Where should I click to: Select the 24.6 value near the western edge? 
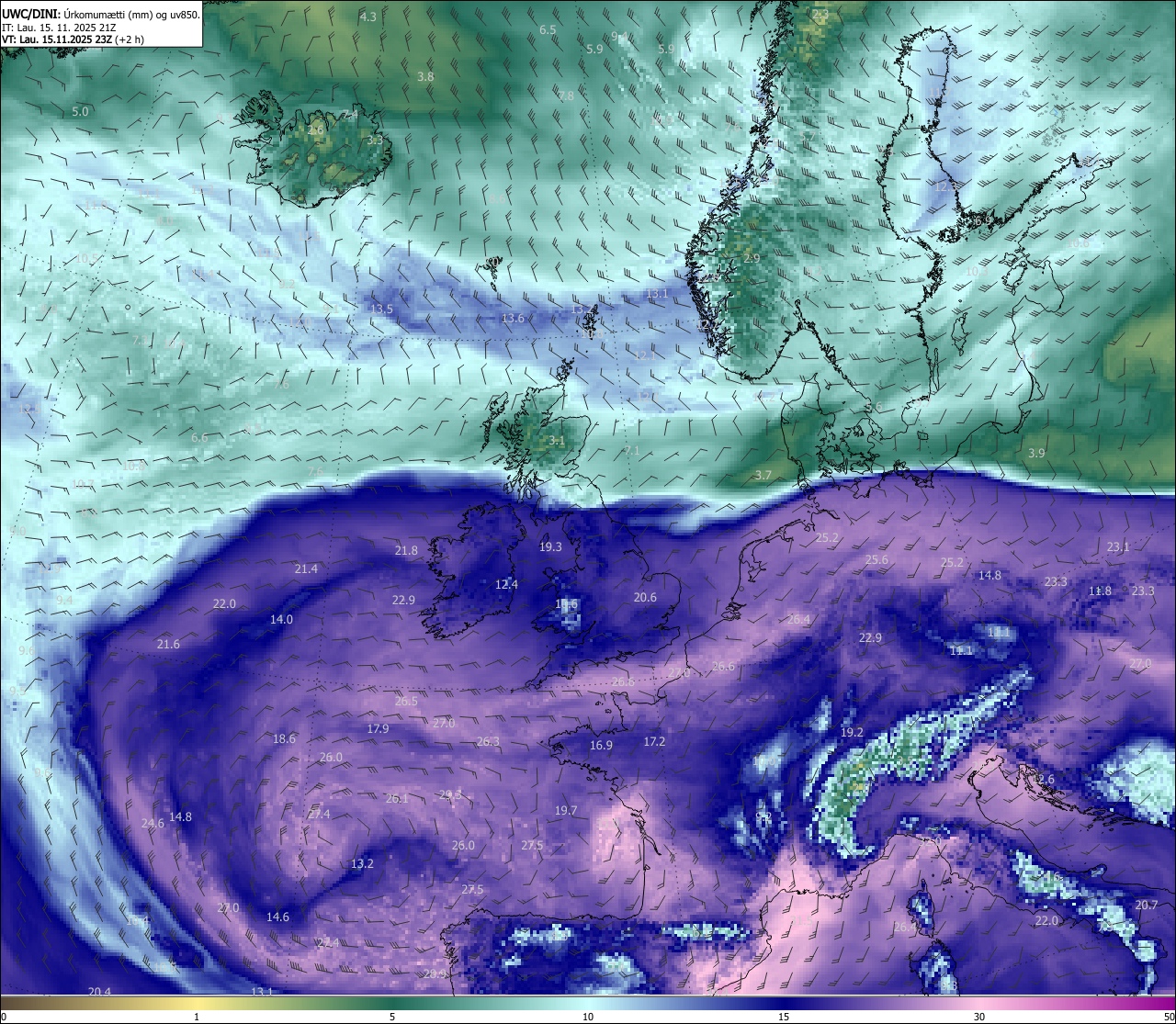pyautogui.click(x=153, y=823)
